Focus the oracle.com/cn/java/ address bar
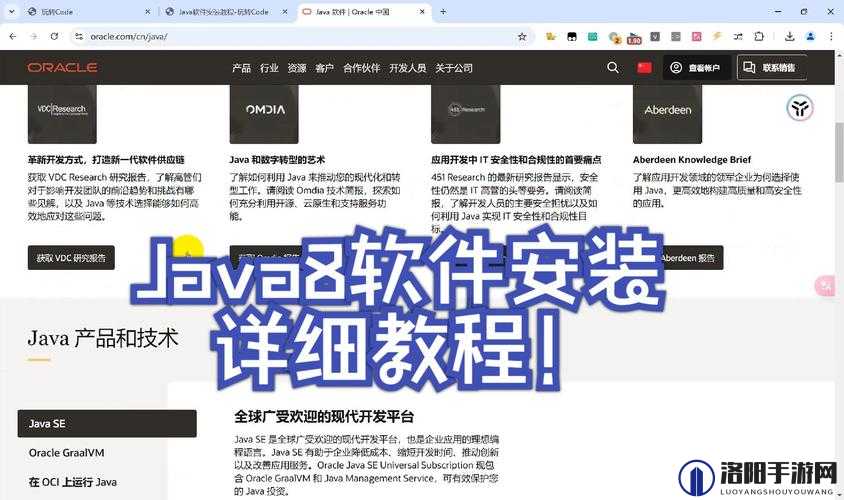The width and height of the screenshot is (844, 500). (x=301, y=37)
